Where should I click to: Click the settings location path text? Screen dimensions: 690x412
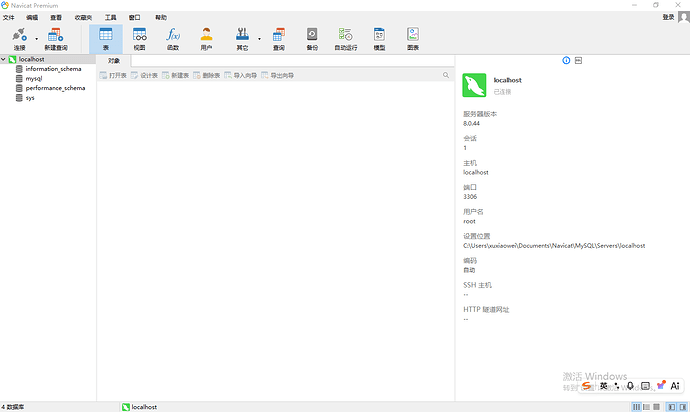[554, 246]
